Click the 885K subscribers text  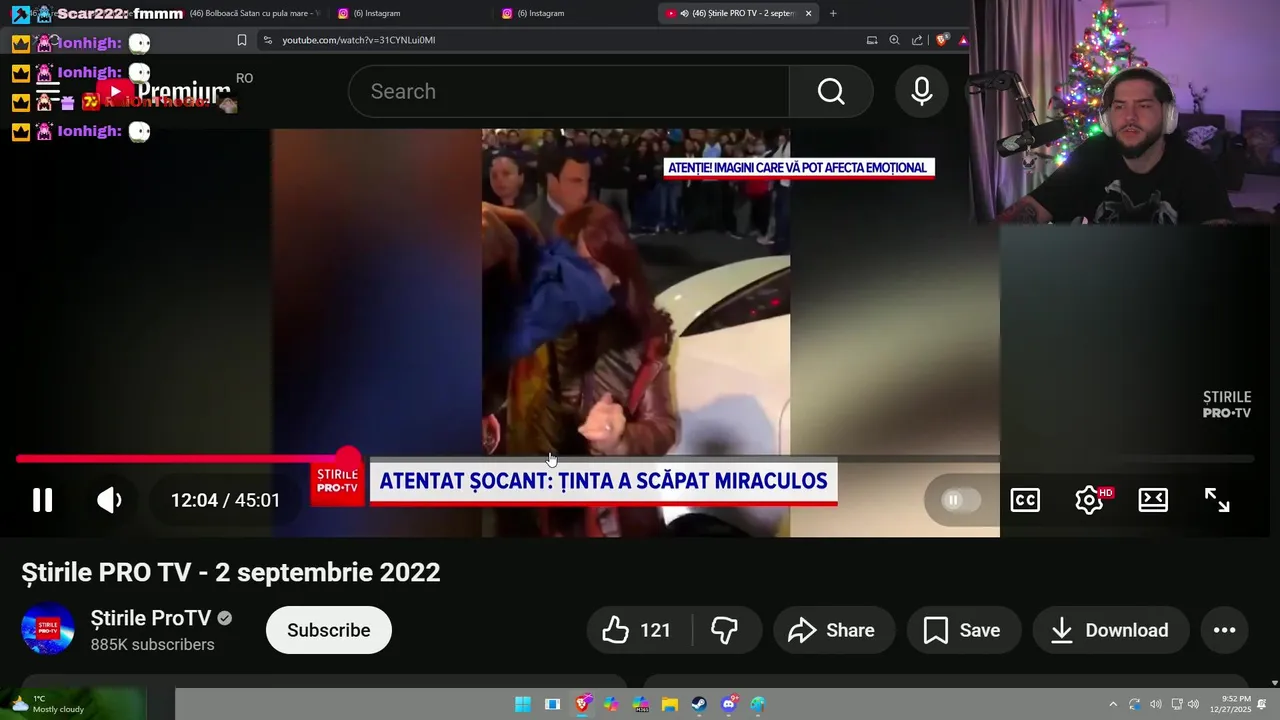point(153,645)
